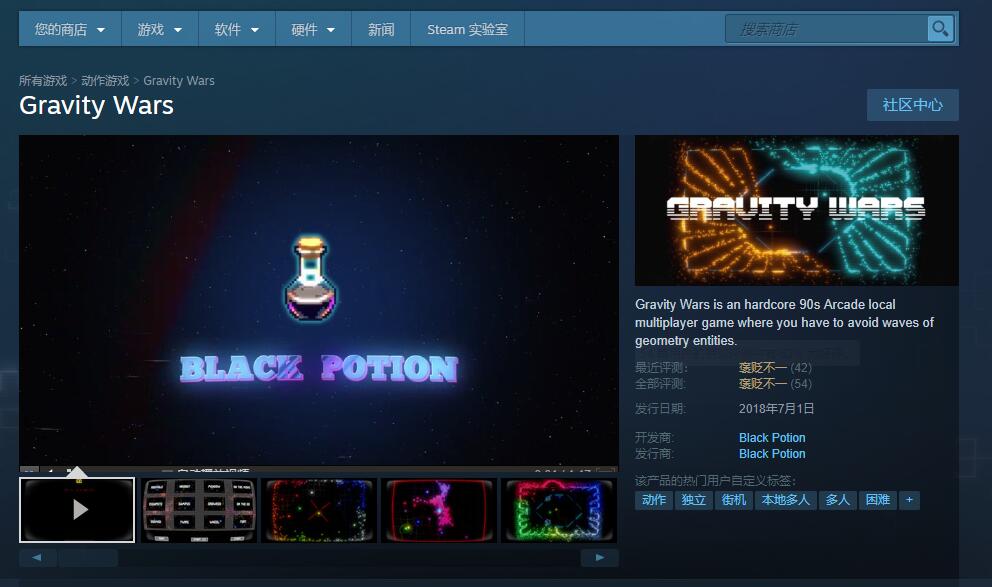Click the Gravity Wars breadcrumb link
Viewport: 992px width, 587px height.
point(179,81)
